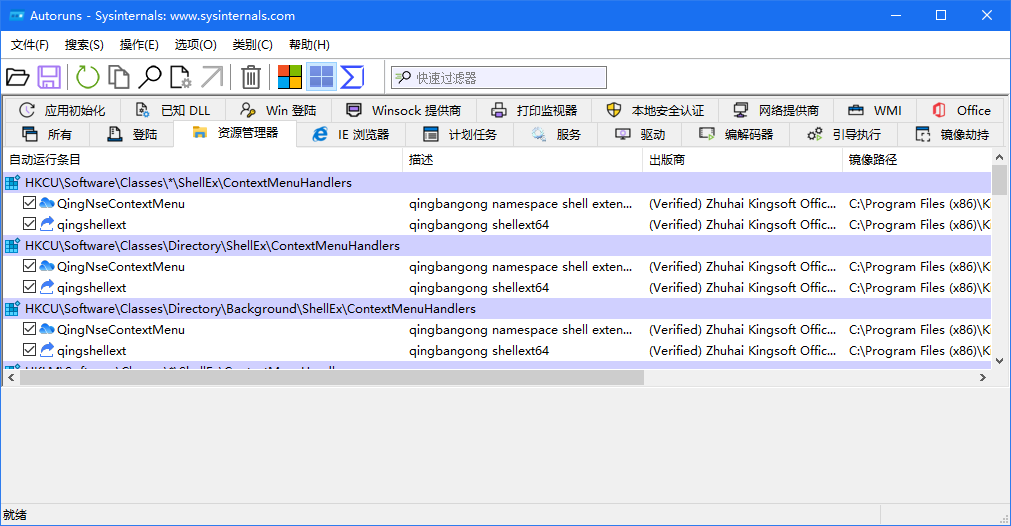Image resolution: width=1011 pixels, height=526 pixels.
Task: Click the horizontal scrollbar left arrow
Action: (11, 377)
